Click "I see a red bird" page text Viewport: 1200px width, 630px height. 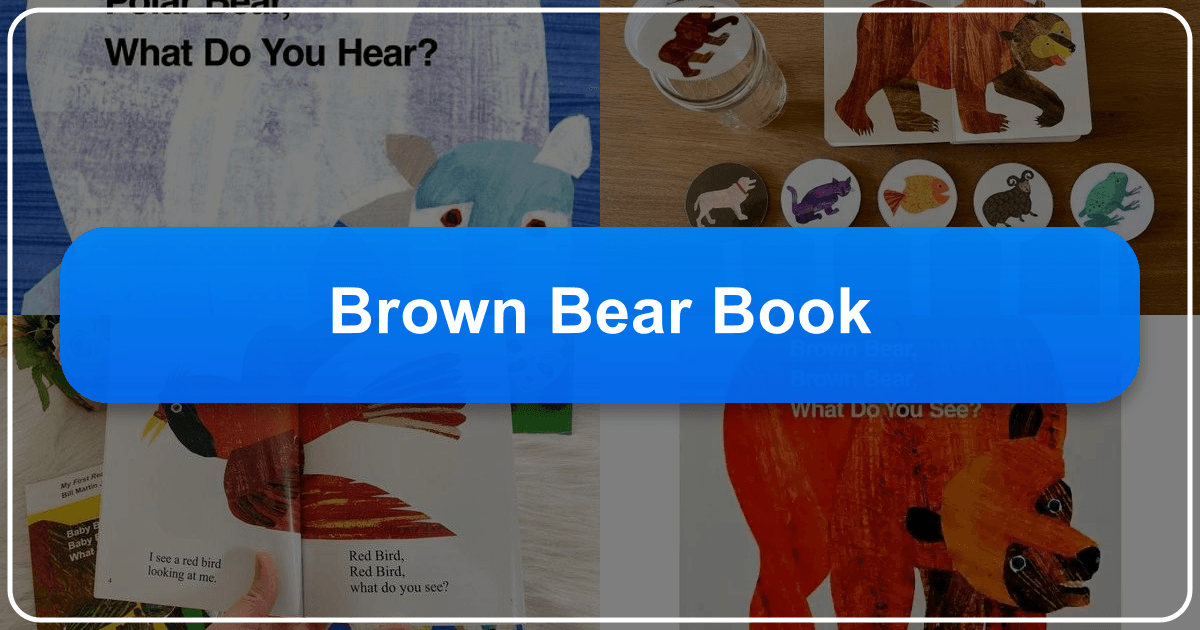pos(195,566)
